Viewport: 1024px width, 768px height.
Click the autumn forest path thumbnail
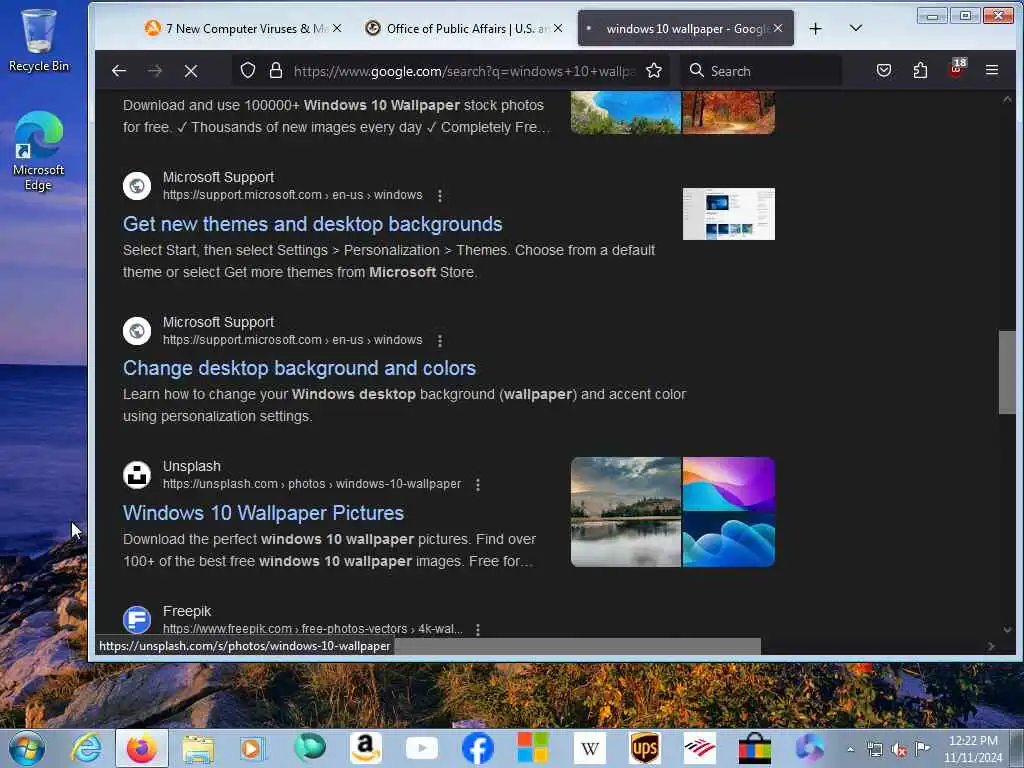tap(729, 112)
